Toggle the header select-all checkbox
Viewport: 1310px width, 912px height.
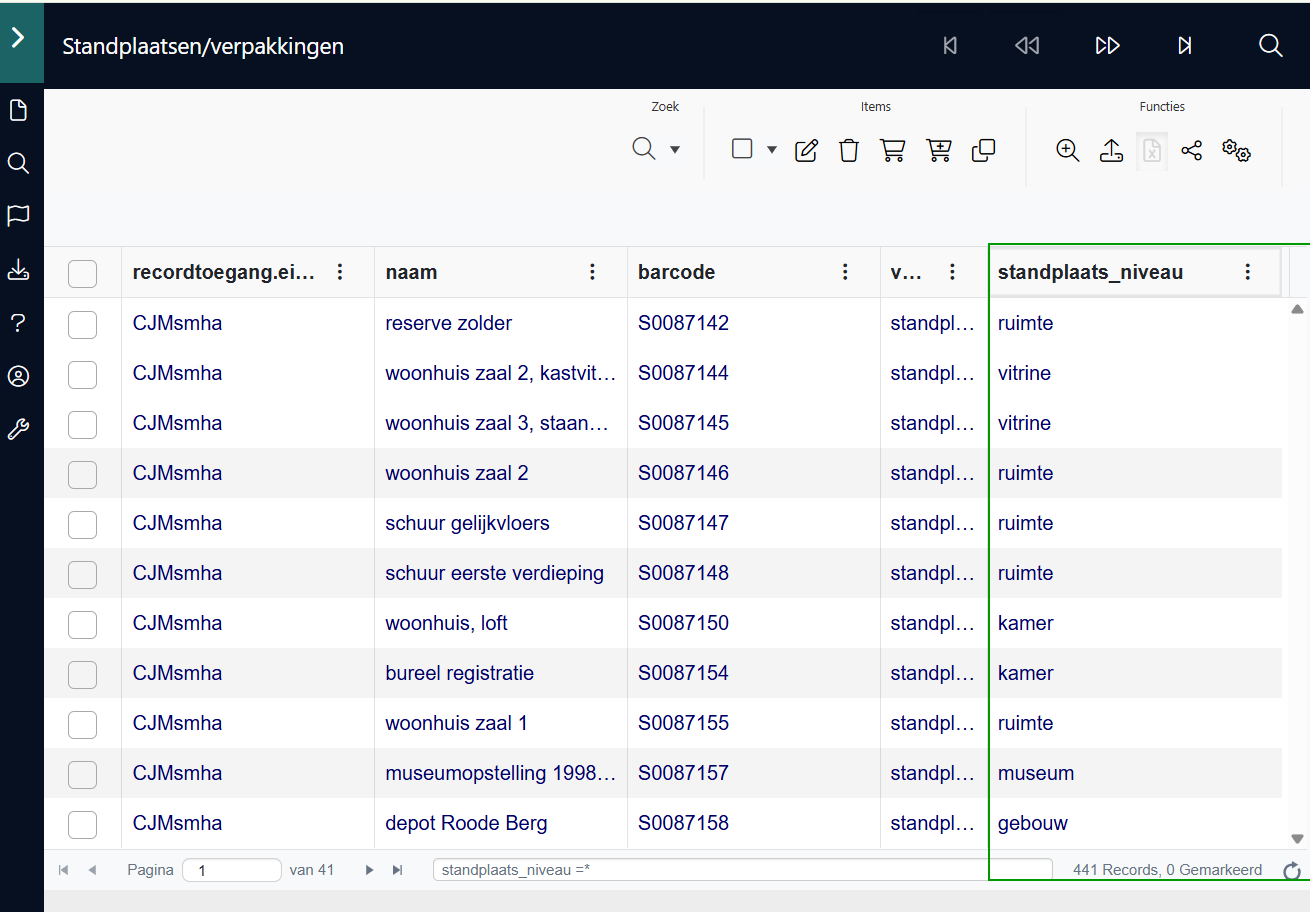(x=82, y=272)
